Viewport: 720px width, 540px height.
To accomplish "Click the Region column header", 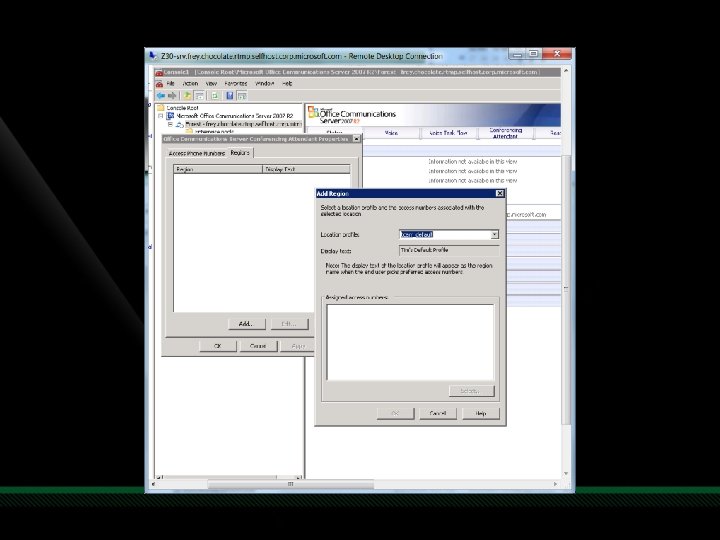I will pyautogui.click(x=219, y=169).
